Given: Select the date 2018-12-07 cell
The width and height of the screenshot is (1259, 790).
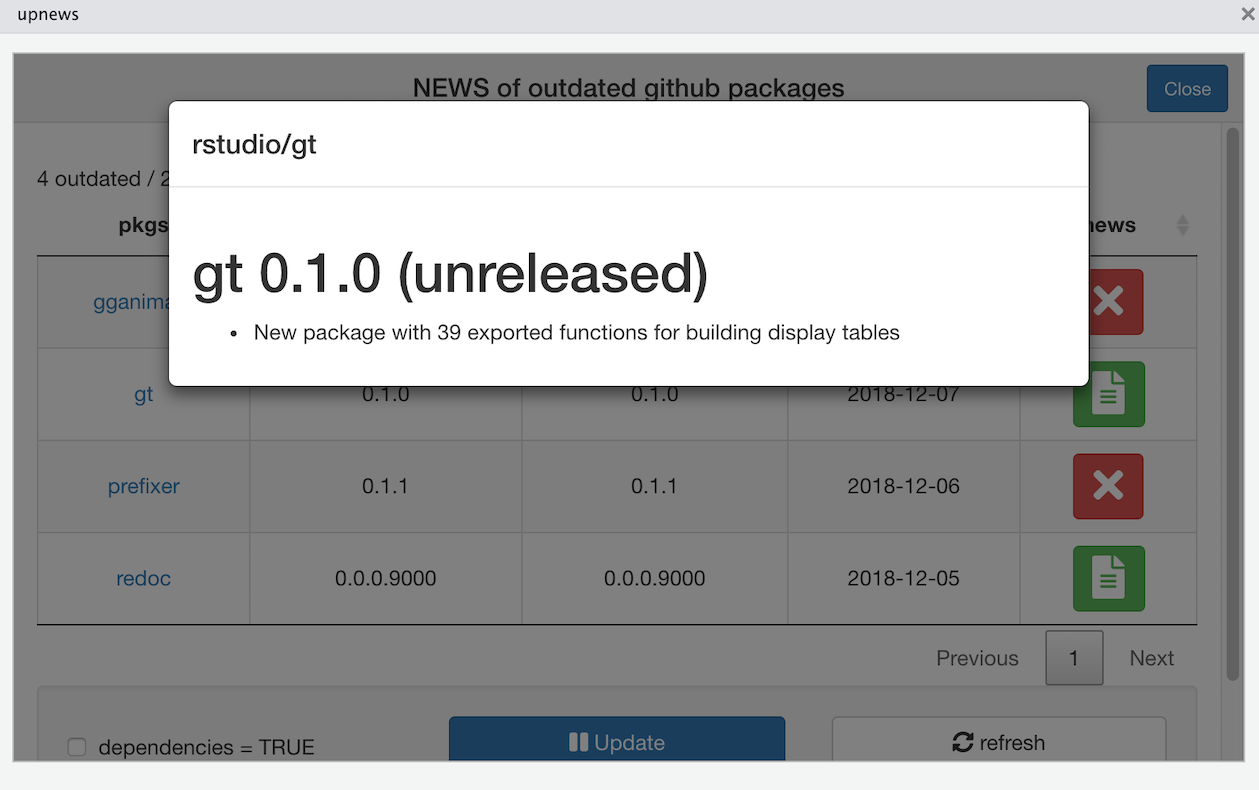Looking at the screenshot, I should pyautogui.click(x=903, y=394).
